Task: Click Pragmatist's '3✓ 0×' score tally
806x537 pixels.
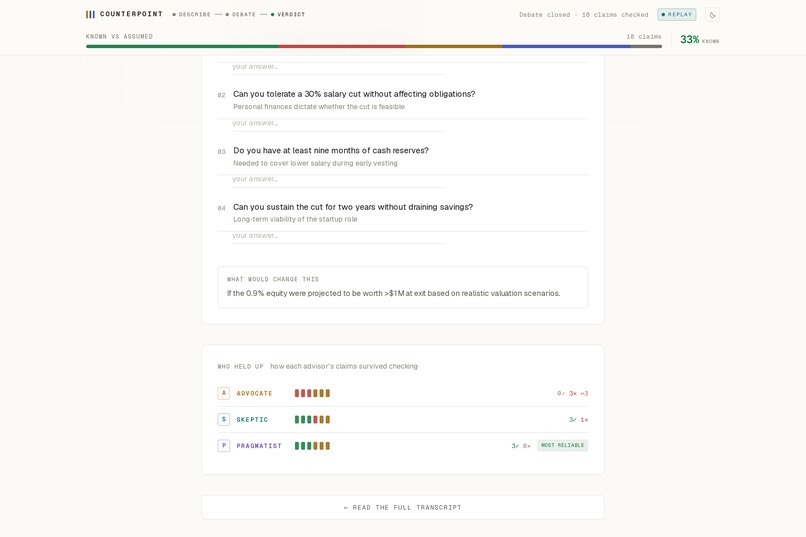Action: 521,446
